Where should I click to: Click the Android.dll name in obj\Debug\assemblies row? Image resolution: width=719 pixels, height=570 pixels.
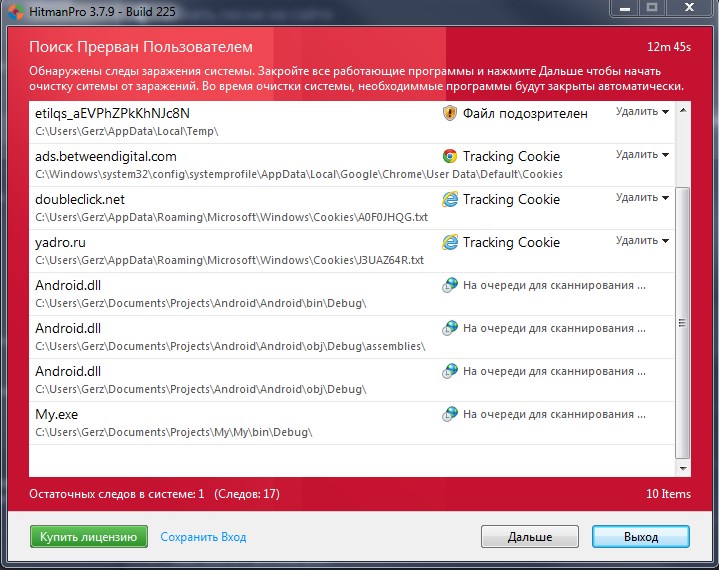(68, 328)
